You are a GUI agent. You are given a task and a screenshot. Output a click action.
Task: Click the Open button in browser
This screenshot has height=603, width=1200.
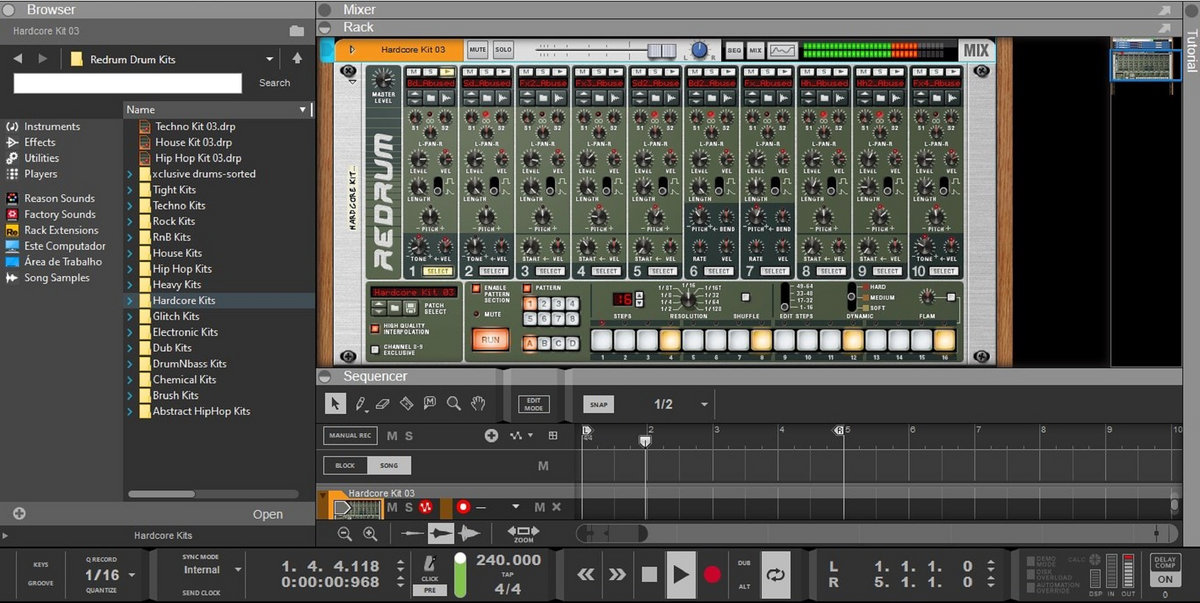click(x=267, y=514)
